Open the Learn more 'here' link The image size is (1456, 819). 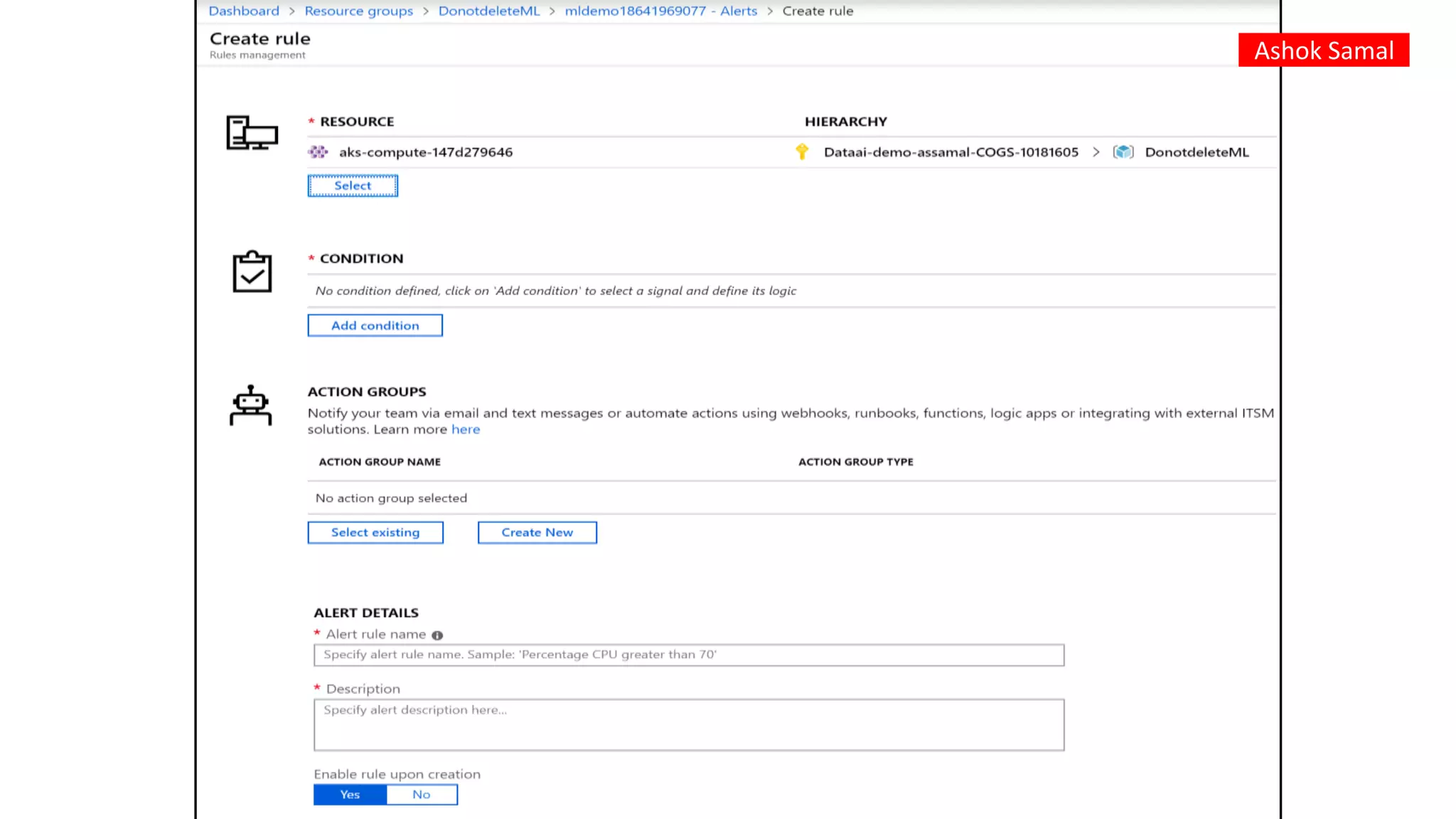coord(466,429)
